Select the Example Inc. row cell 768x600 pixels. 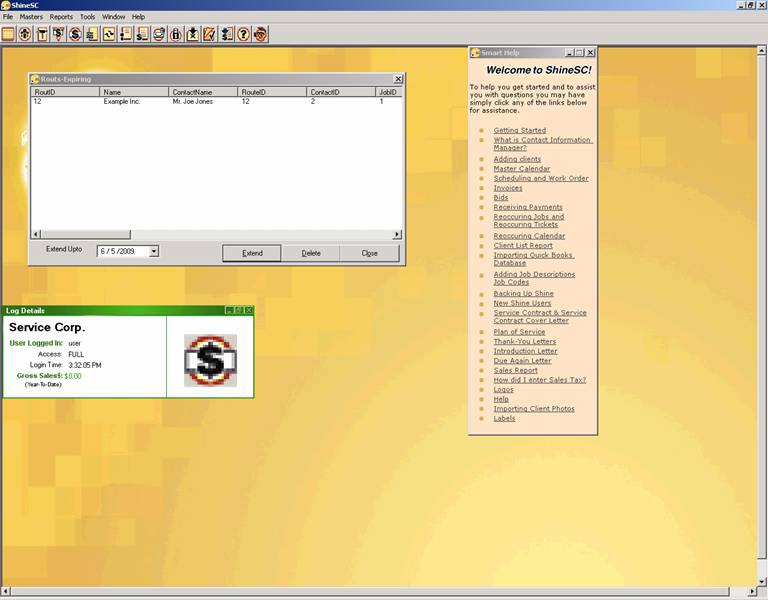pyautogui.click(x=122, y=101)
